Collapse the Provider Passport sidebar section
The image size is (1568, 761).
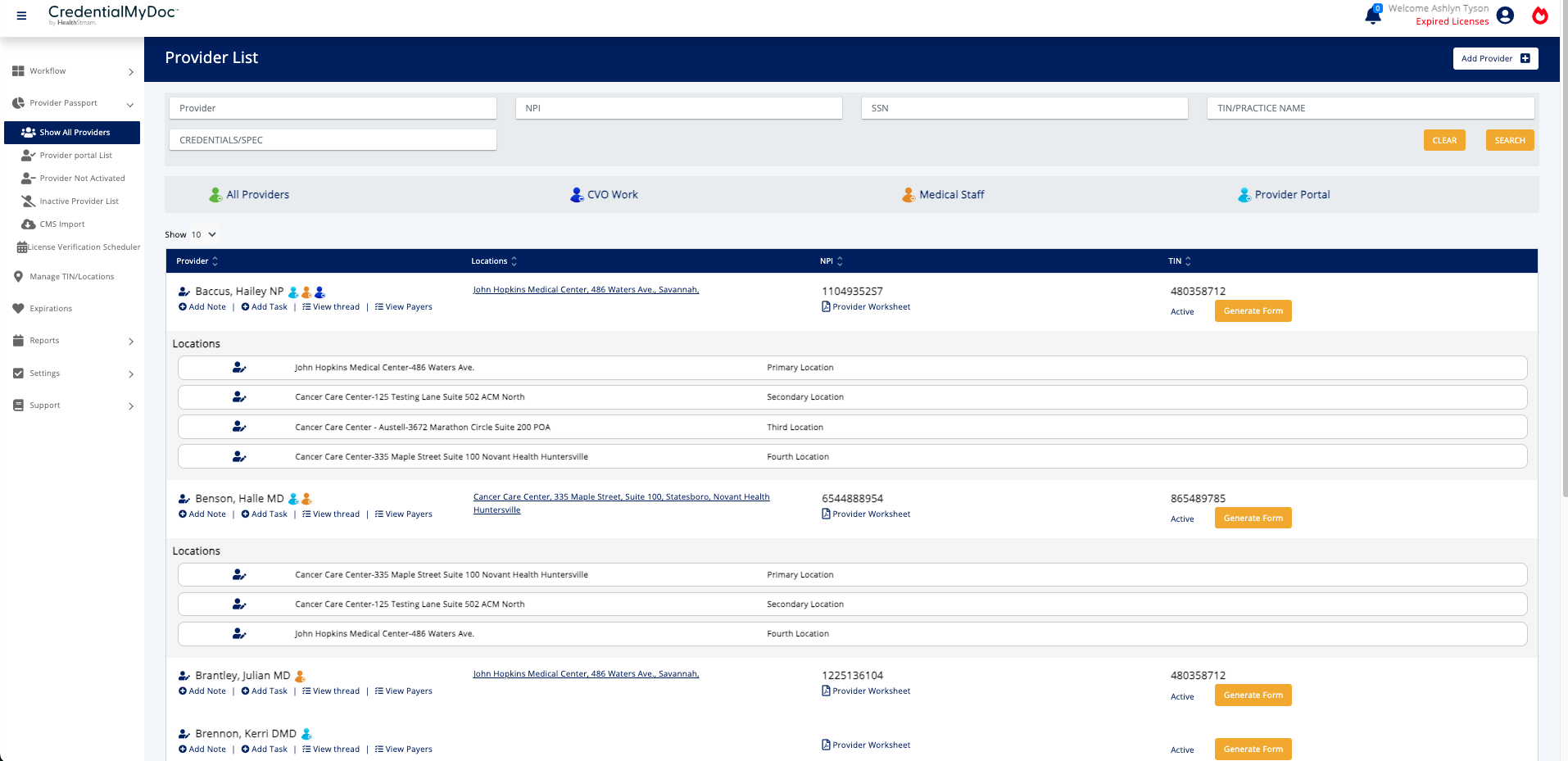(129, 104)
